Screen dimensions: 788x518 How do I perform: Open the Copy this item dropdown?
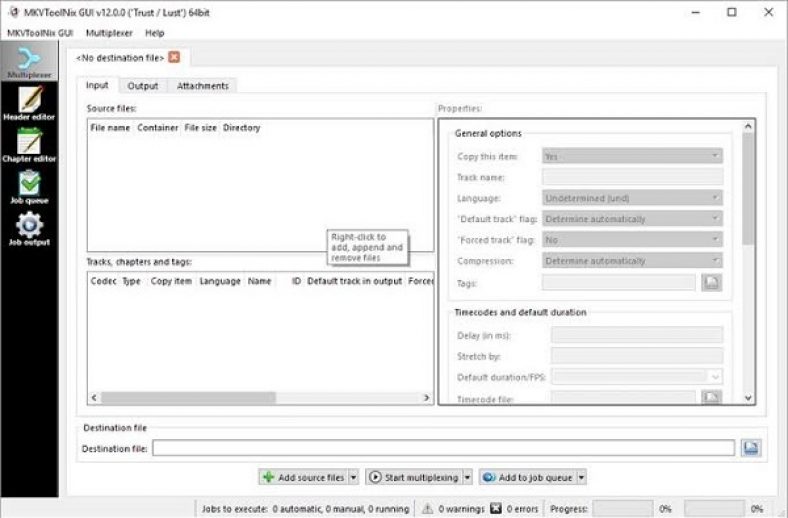pyautogui.click(x=632, y=156)
